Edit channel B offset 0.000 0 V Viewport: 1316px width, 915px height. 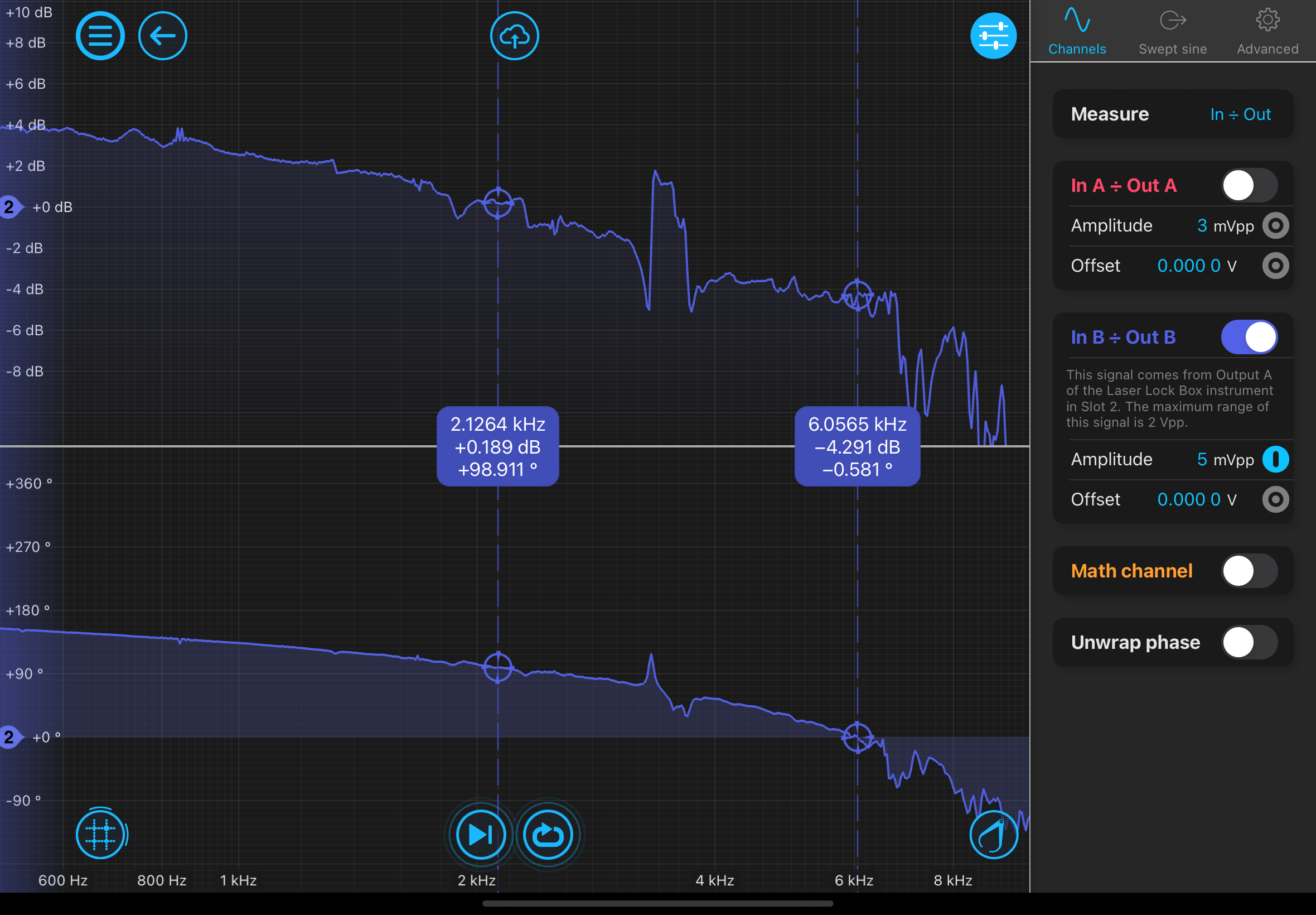(x=1196, y=499)
